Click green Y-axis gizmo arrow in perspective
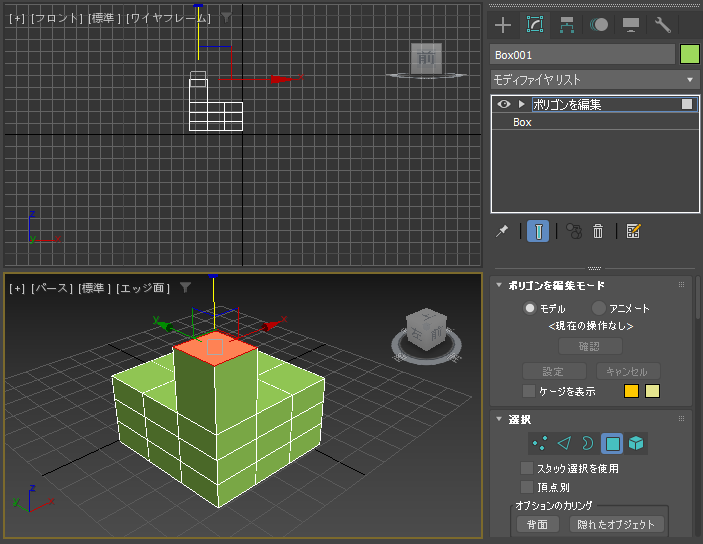The image size is (703, 544). (x=165, y=326)
